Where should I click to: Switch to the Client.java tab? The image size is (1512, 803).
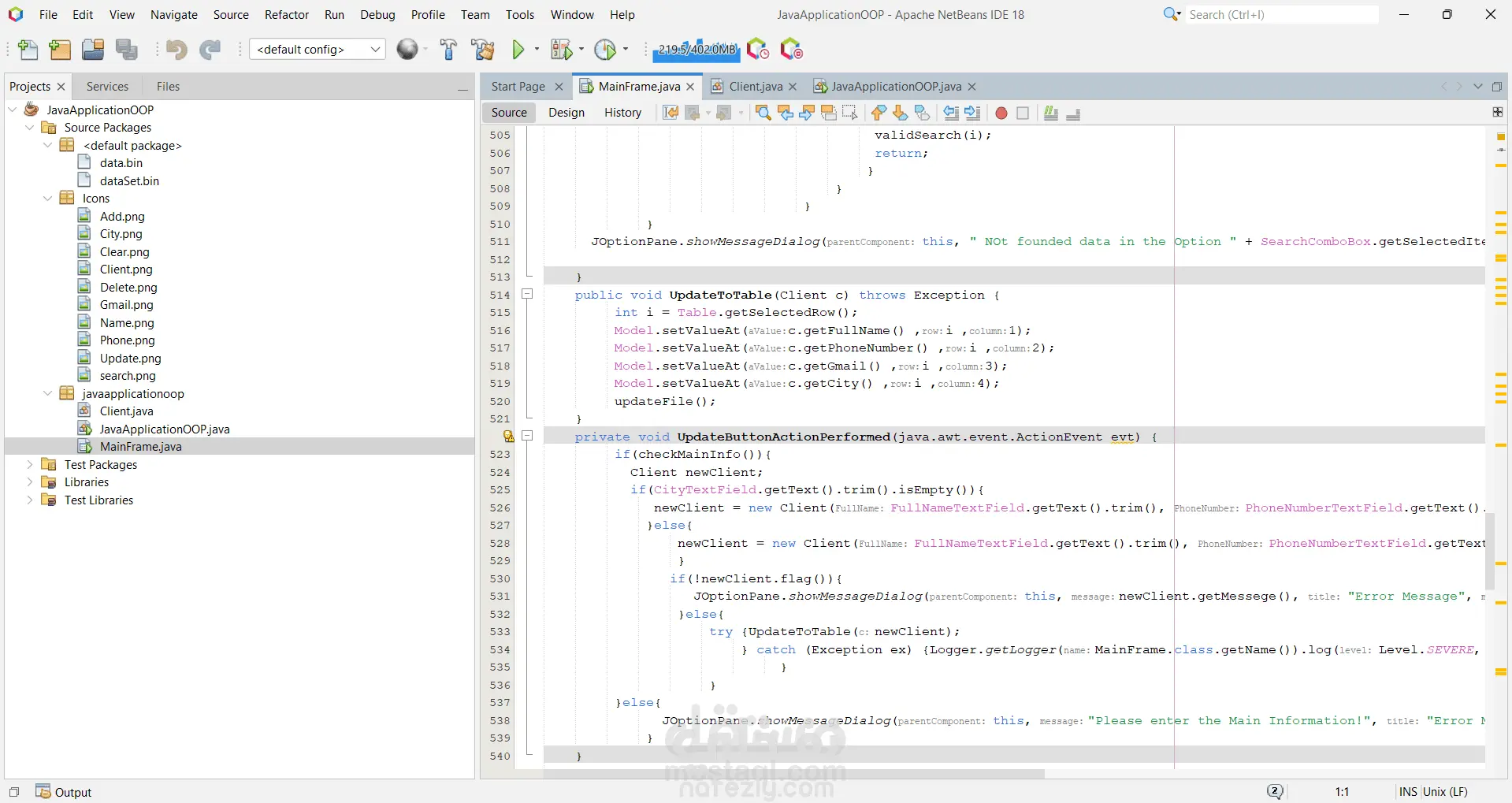(755, 87)
